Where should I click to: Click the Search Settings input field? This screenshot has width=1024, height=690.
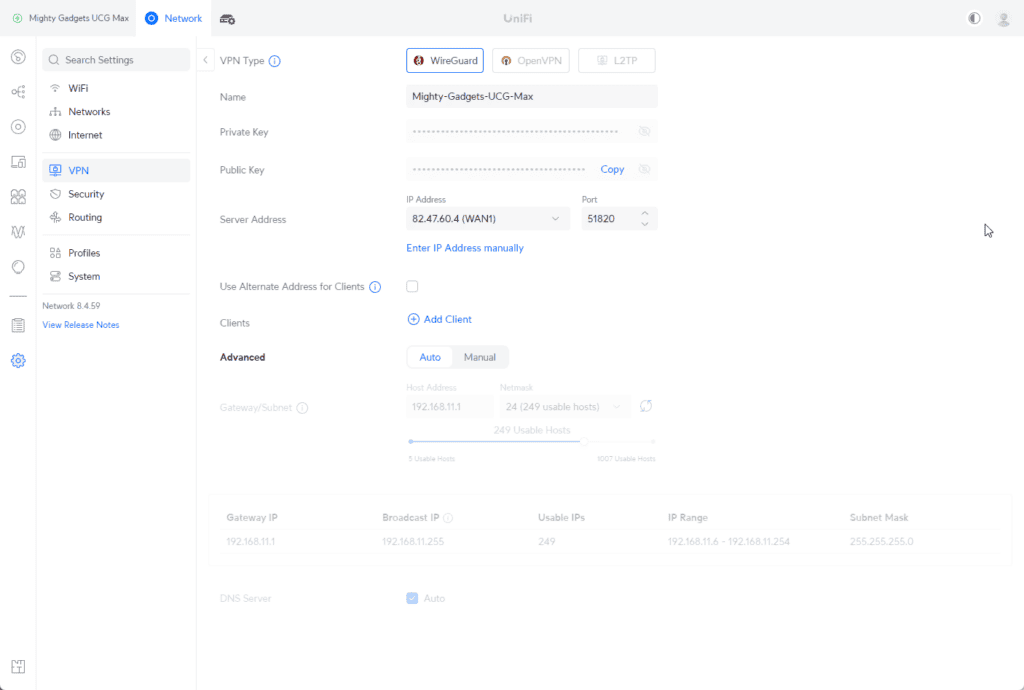pos(116,60)
